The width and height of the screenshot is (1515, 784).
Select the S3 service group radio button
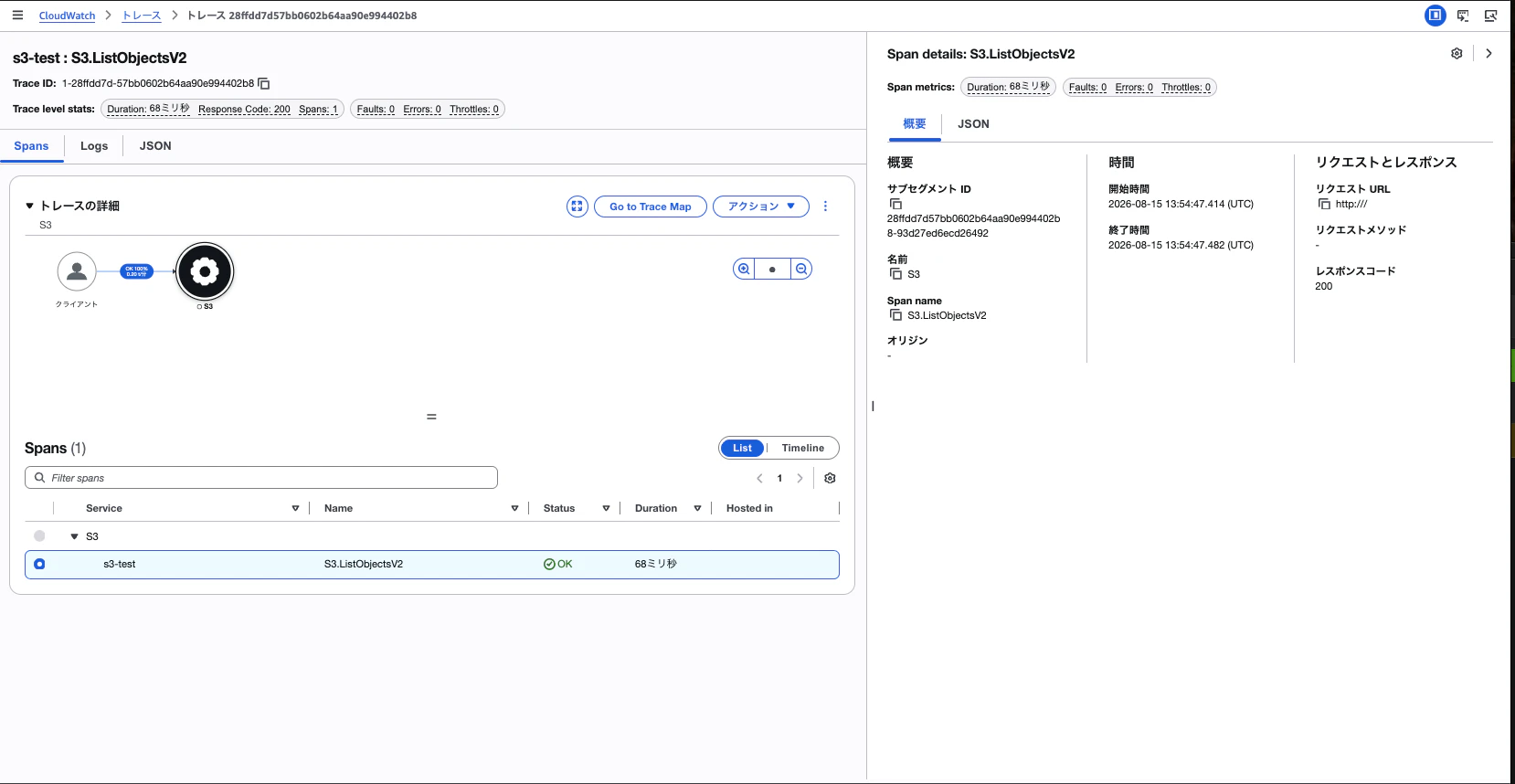39,536
